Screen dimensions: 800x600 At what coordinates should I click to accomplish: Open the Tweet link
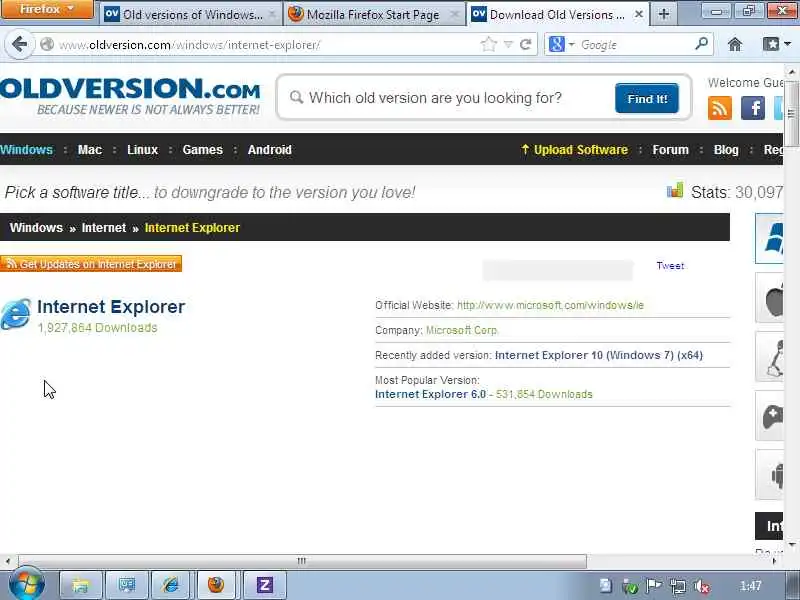tap(670, 265)
